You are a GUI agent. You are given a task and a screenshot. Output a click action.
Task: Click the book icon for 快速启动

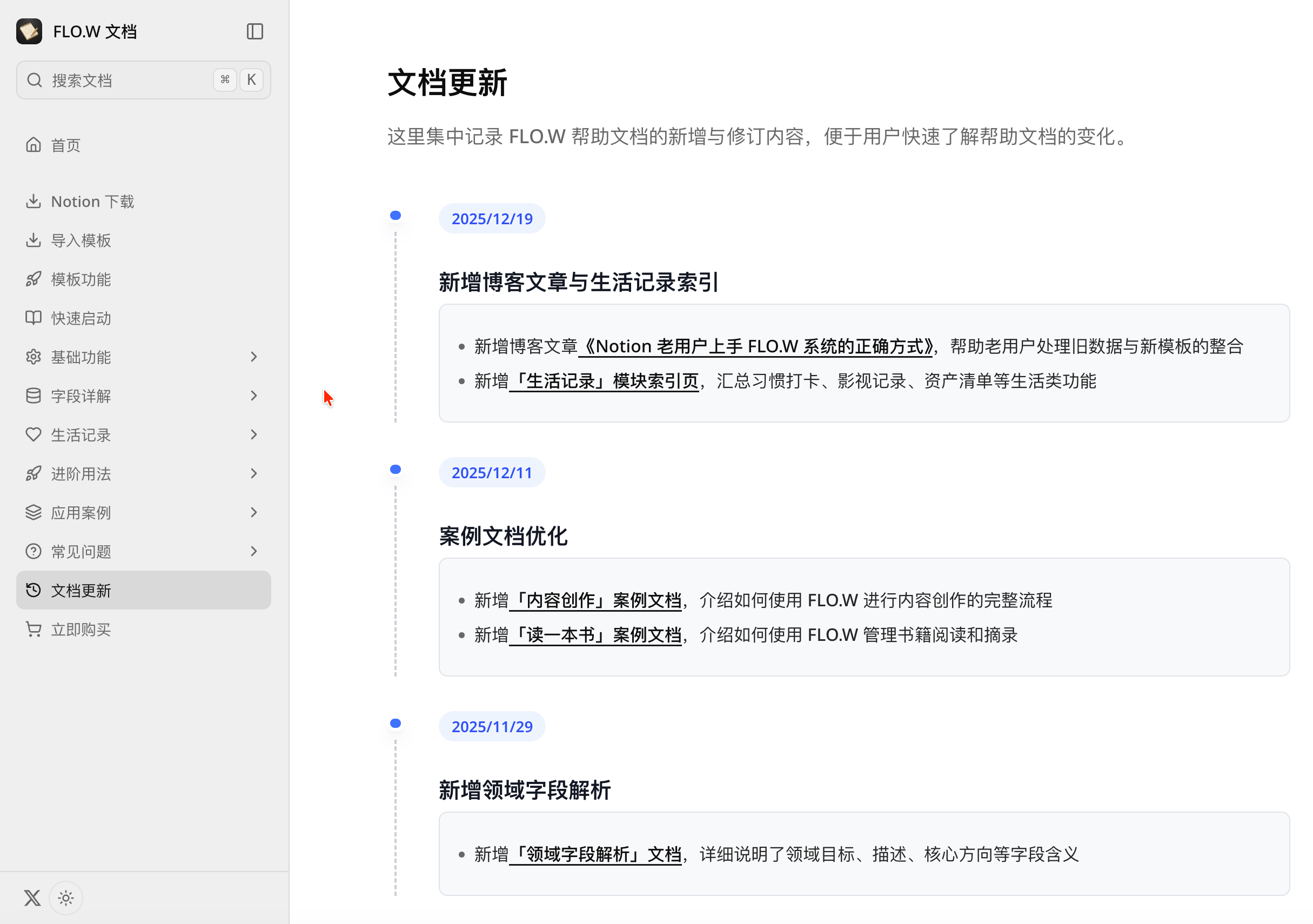pos(34,318)
